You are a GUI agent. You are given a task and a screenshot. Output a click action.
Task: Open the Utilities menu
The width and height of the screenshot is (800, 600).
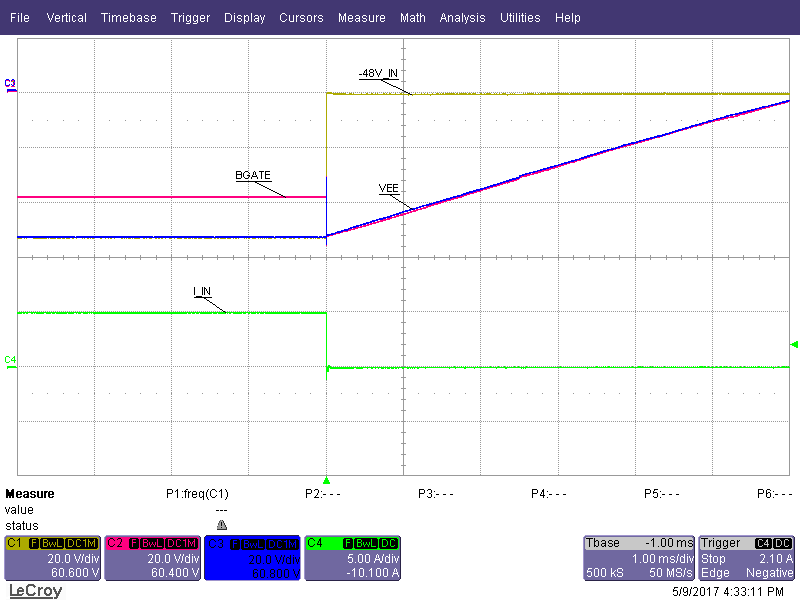pos(520,18)
